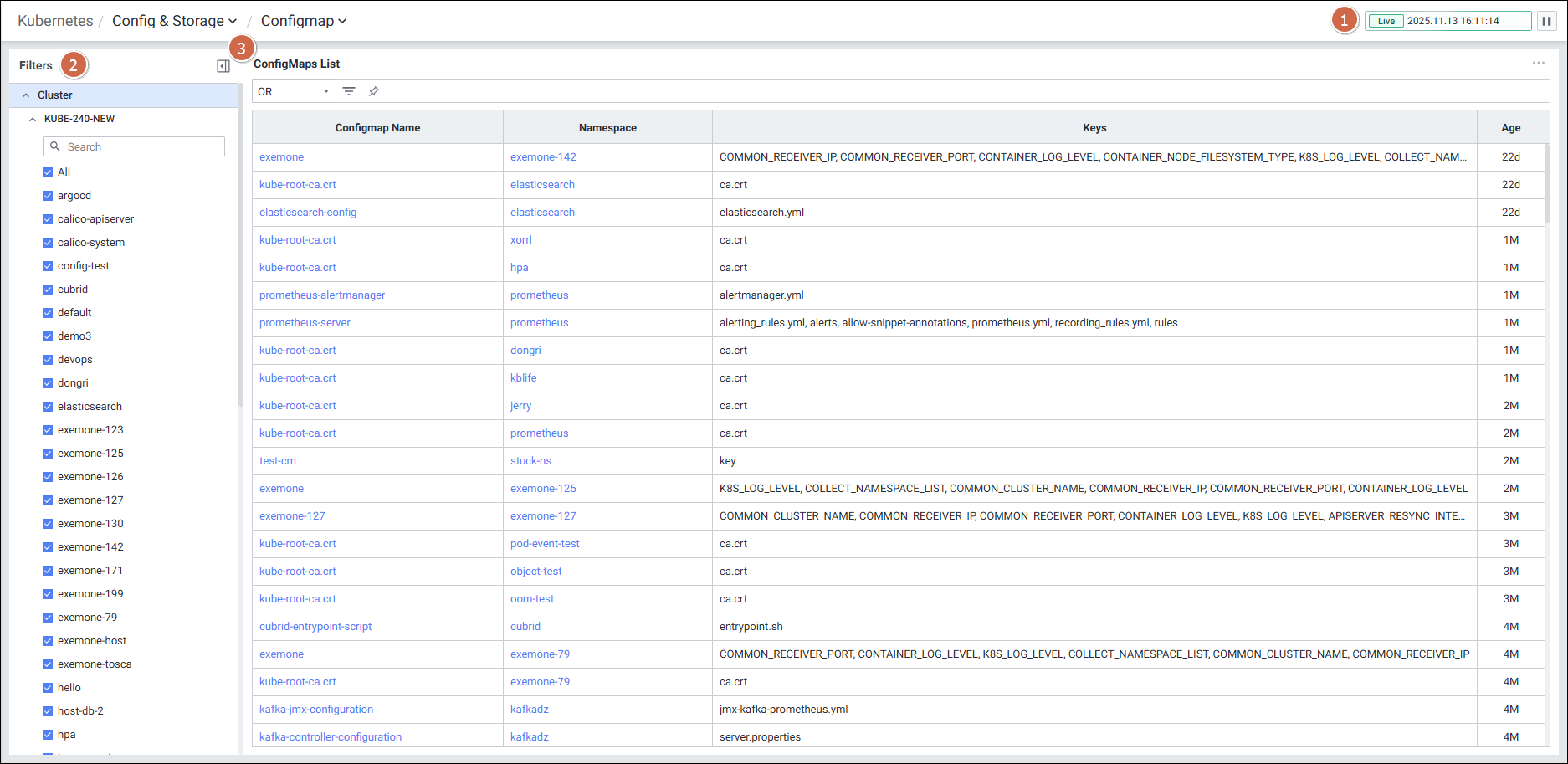Open the OR operator dropdown
This screenshot has height=764, width=1568.
293,91
